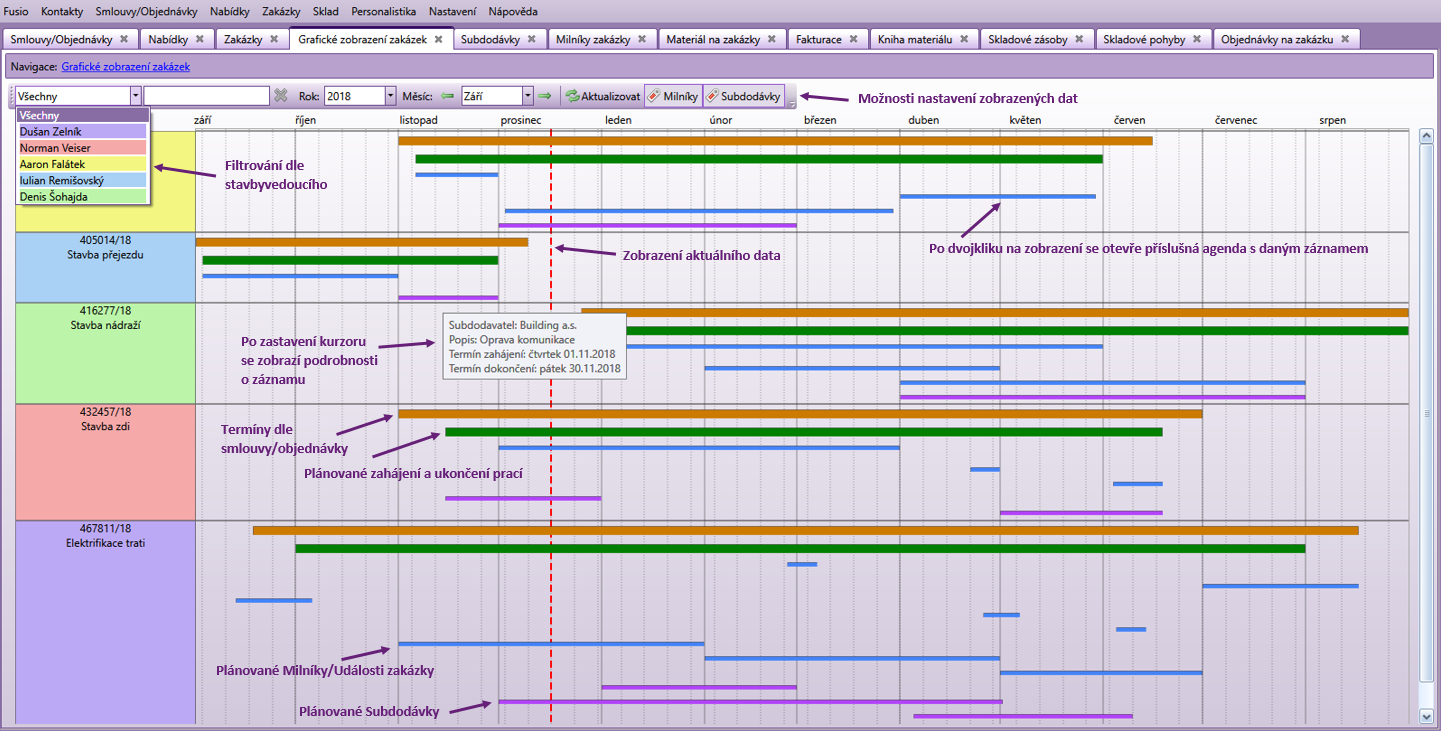Select the 416277/18 Stavba nádraží row header

coord(105,353)
